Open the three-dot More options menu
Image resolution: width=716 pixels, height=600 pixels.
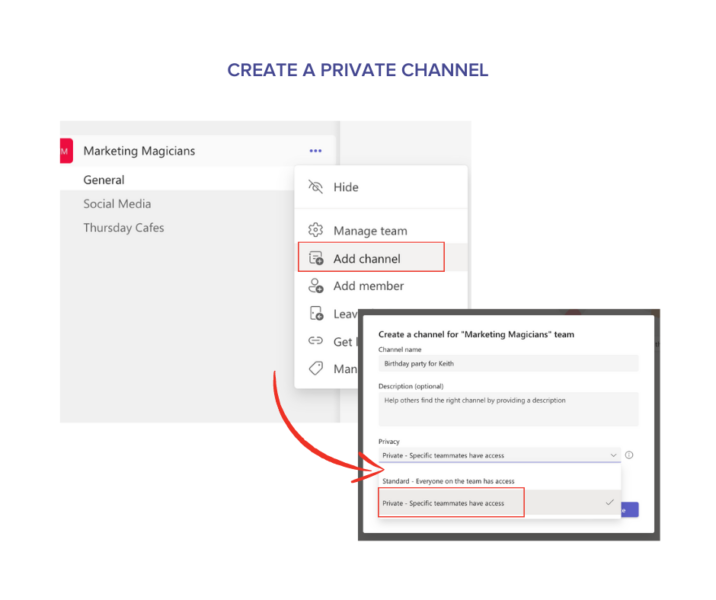coord(316,151)
